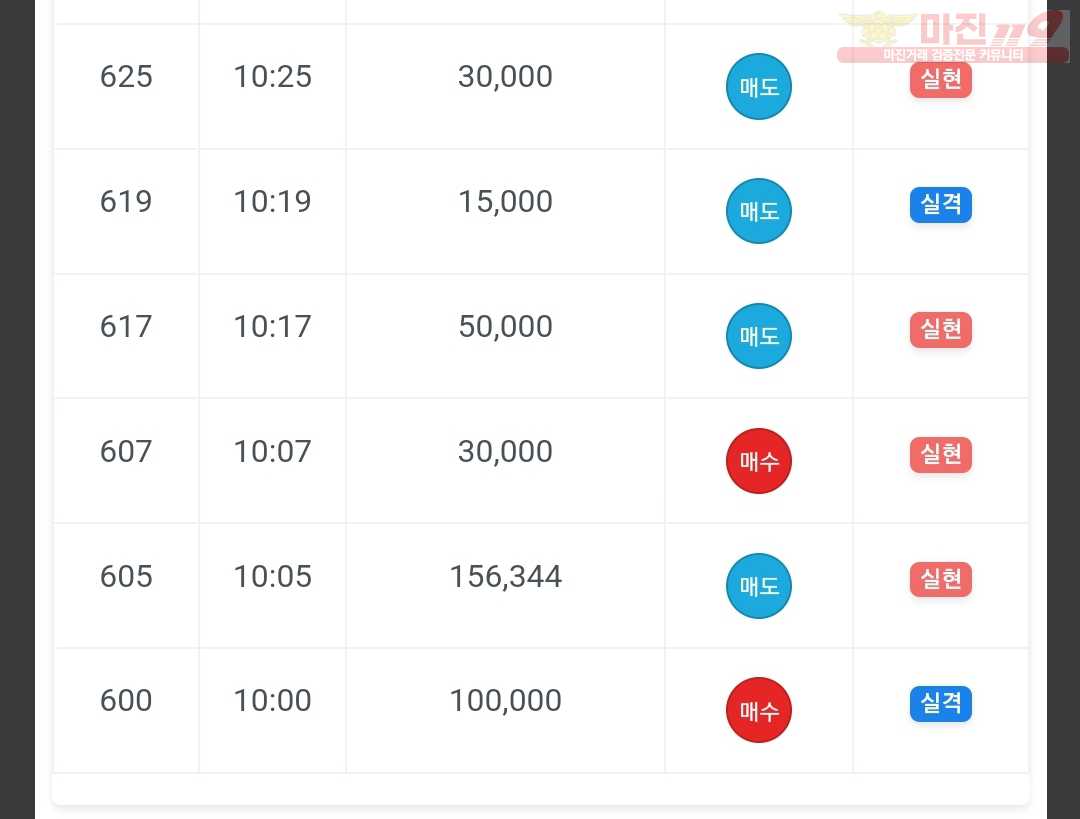1080x819 pixels.
Task: Click the 마진 logo watermark at top right
Action: [953, 37]
